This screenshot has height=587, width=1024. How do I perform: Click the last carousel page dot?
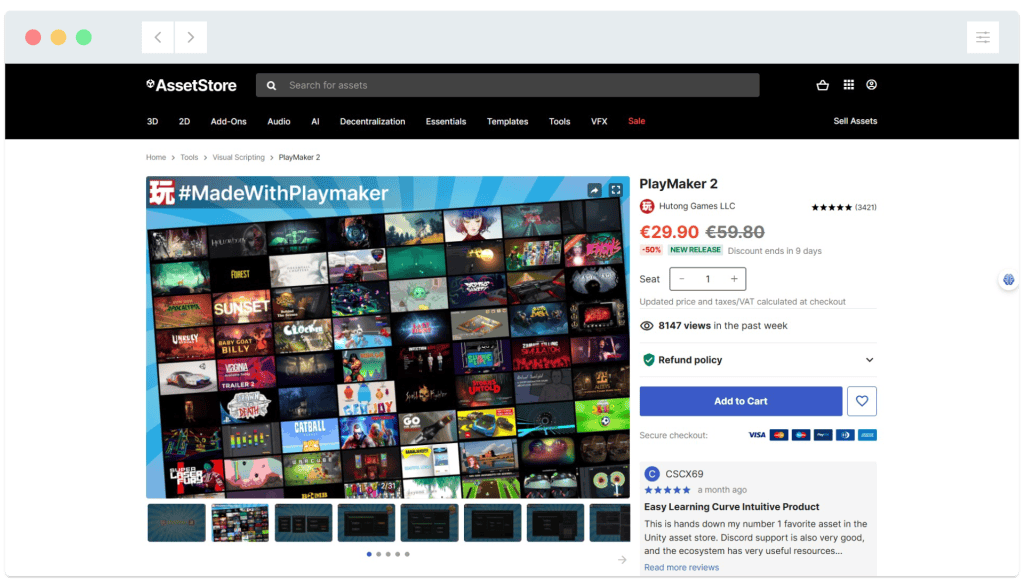407,554
